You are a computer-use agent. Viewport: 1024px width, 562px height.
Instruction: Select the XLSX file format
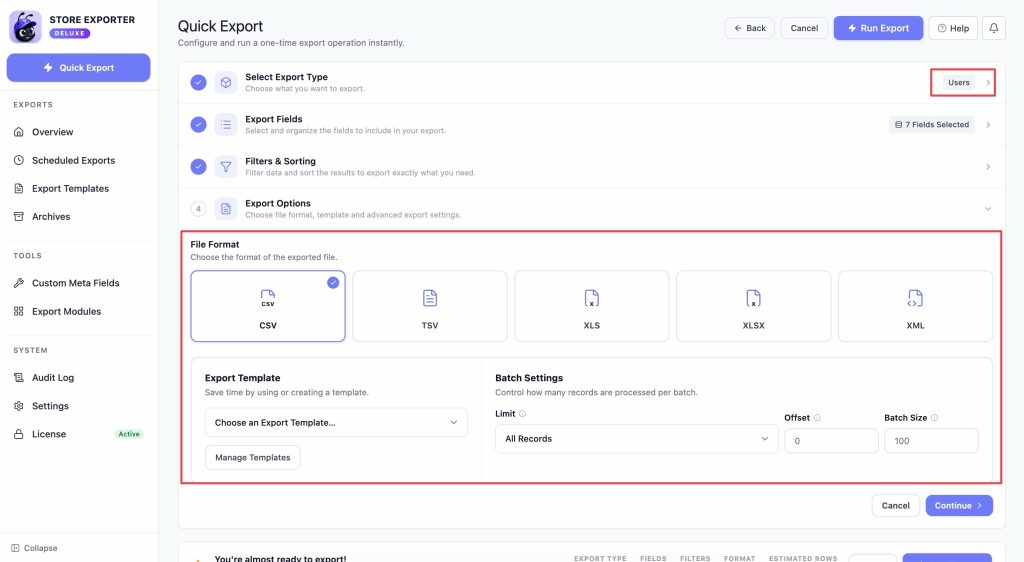point(754,306)
